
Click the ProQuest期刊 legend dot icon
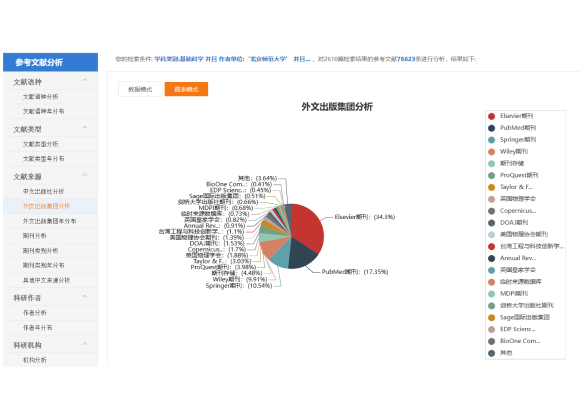[x=492, y=175]
